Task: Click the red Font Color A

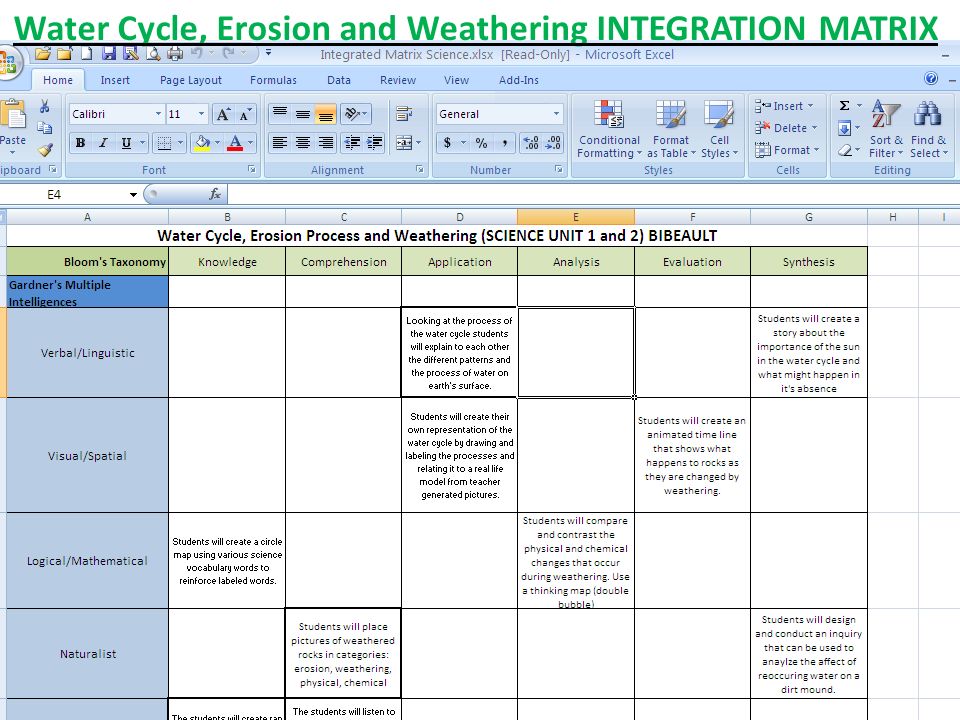Action: pos(235,143)
